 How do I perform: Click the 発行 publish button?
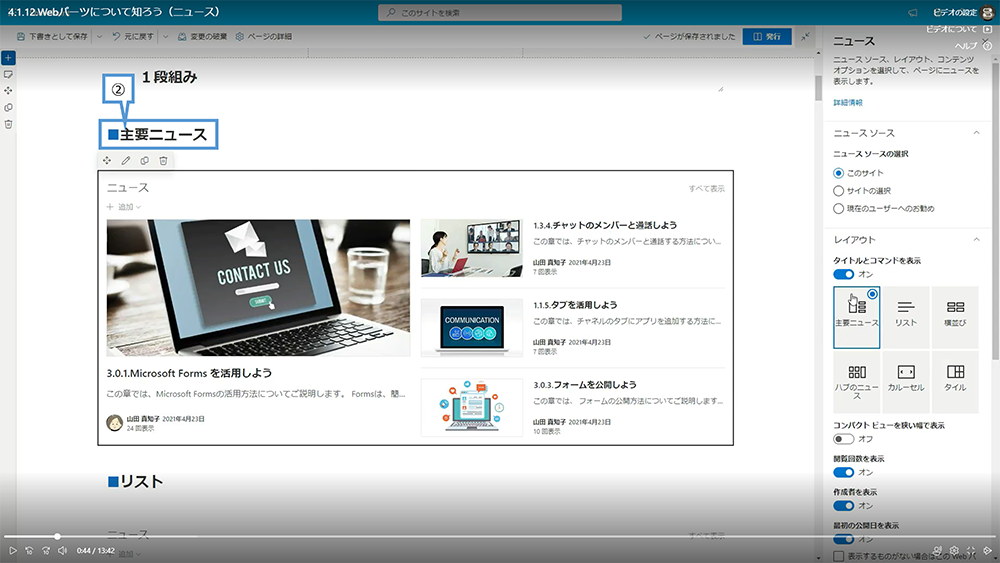coord(767,36)
